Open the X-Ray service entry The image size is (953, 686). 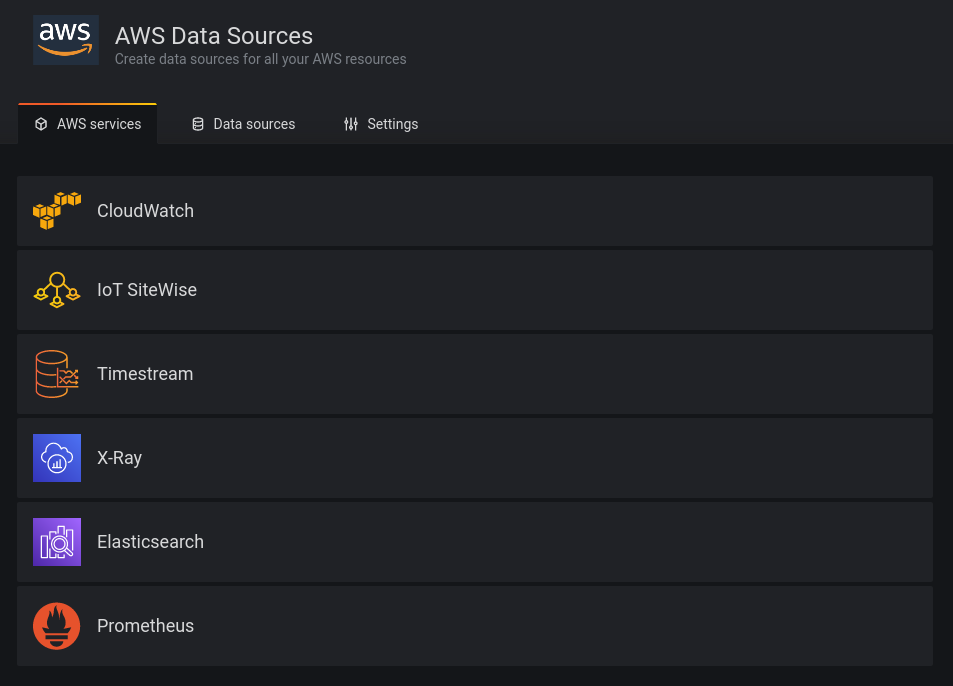(475, 458)
